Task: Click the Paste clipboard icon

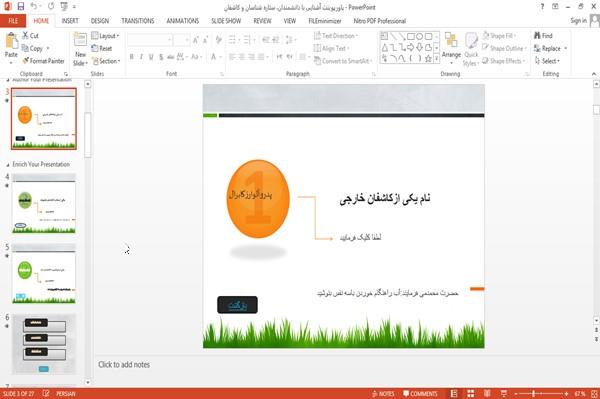Action: point(11,41)
